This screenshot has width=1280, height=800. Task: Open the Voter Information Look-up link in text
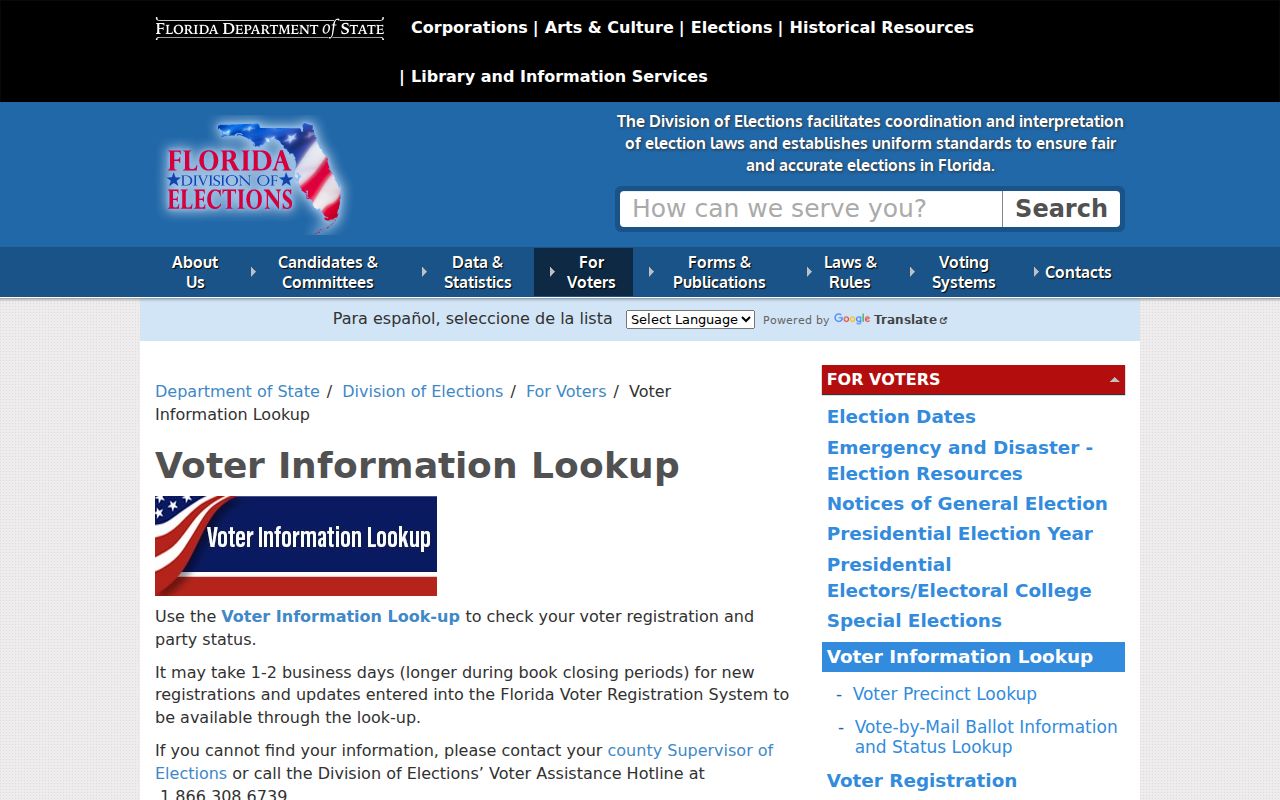pos(340,617)
